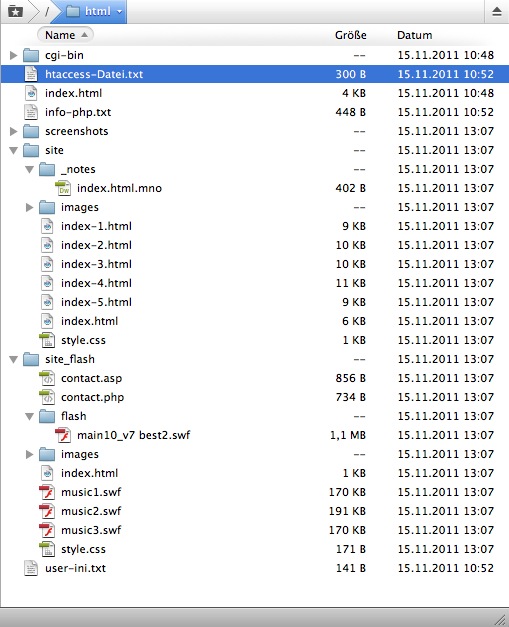Click the index-3.html web page icon
509x627 pixels.
[x=47, y=264]
